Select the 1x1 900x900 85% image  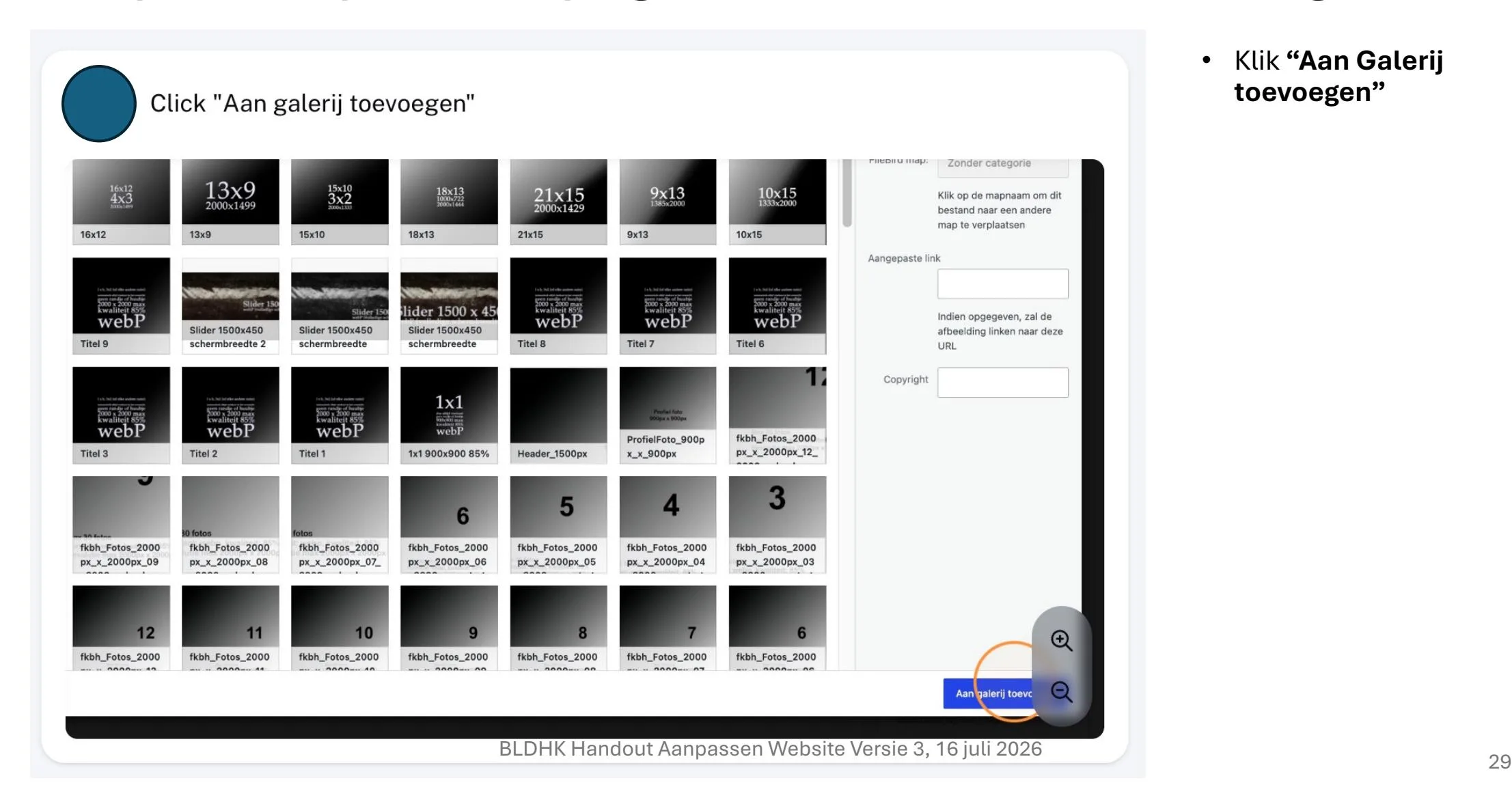(449, 415)
